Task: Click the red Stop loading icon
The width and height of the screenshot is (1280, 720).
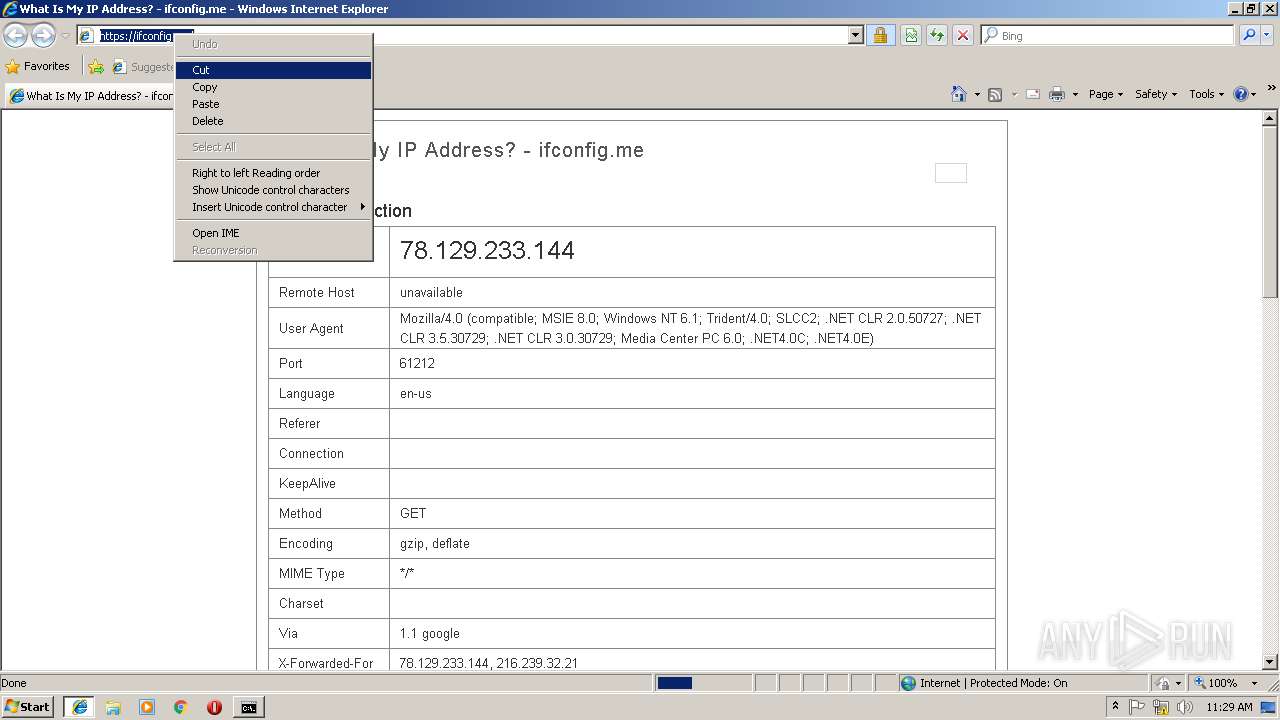Action: (x=962, y=36)
